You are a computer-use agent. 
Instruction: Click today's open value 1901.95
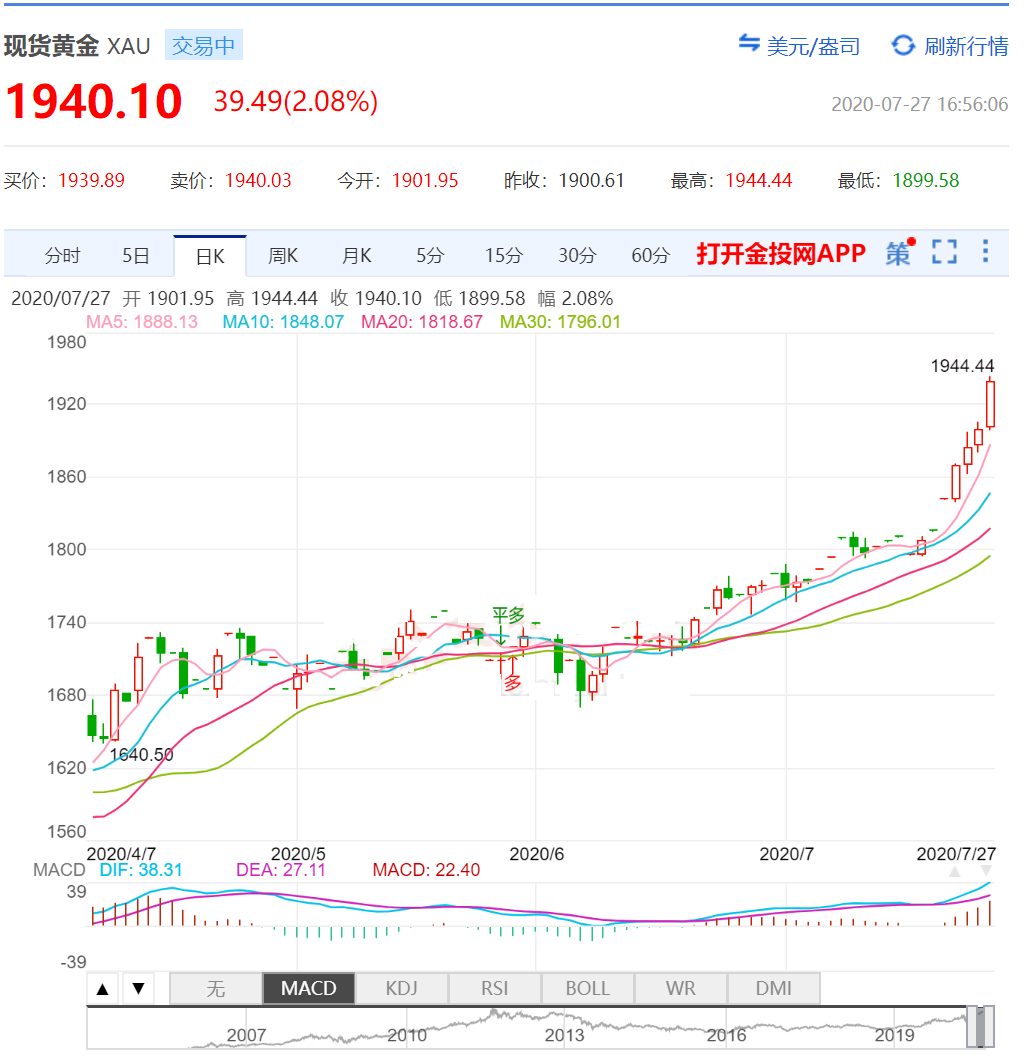pyautogui.click(x=425, y=180)
